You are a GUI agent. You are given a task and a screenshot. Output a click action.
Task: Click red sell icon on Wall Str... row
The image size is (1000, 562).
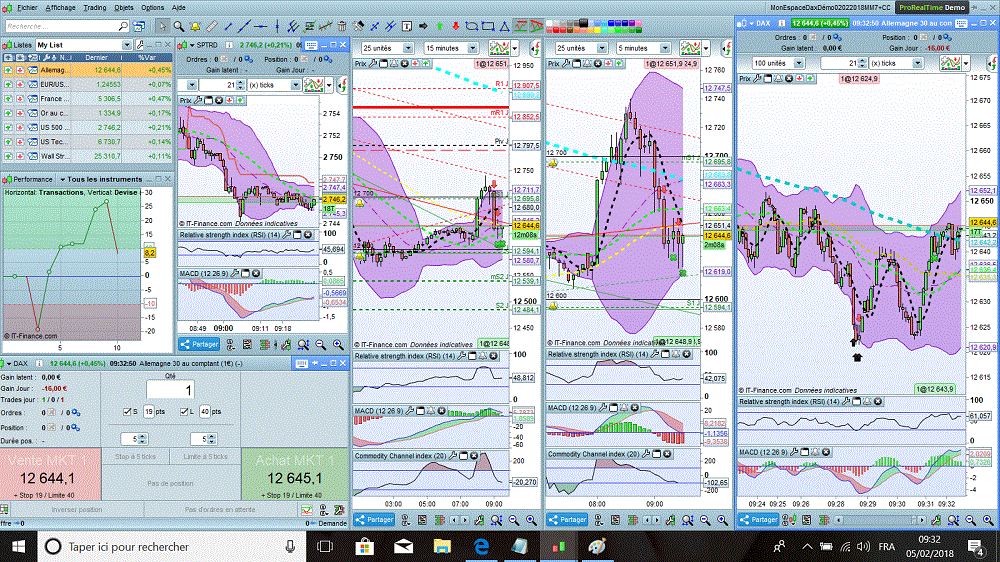point(20,156)
